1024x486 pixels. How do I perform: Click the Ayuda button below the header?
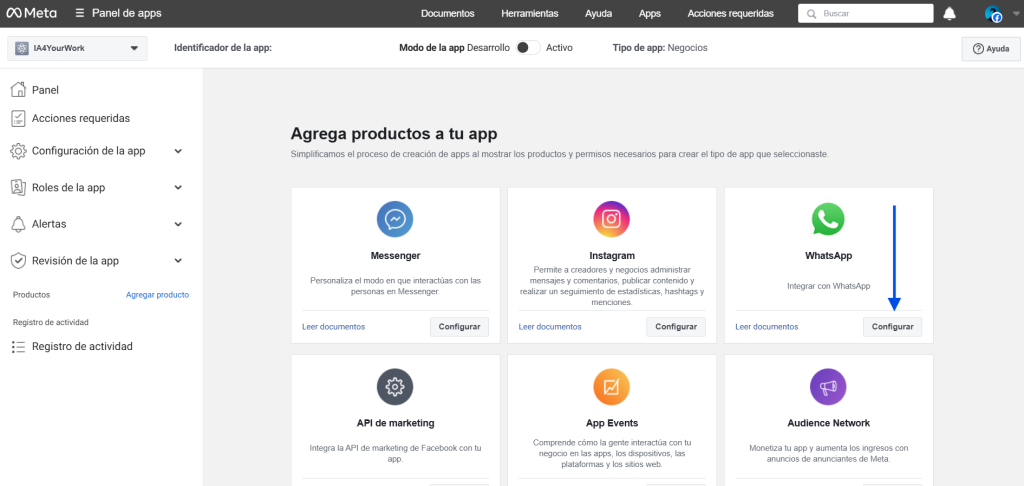tap(991, 49)
